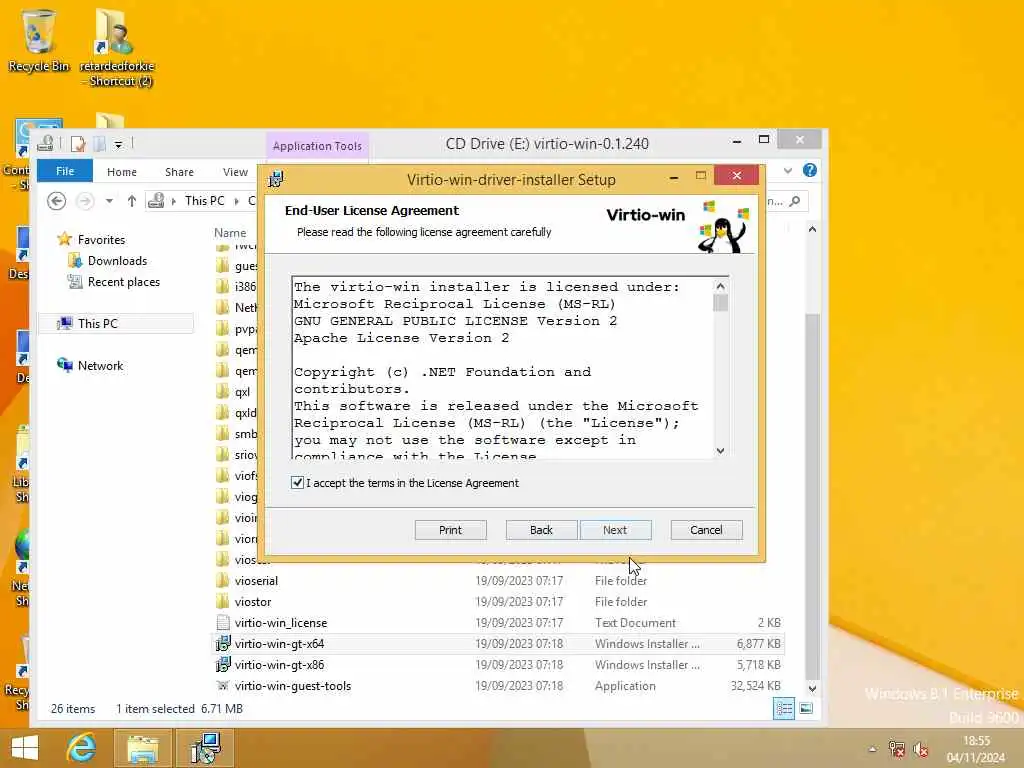
Task: Open Recent places in navigation pane
Action: pyautogui.click(x=123, y=281)
